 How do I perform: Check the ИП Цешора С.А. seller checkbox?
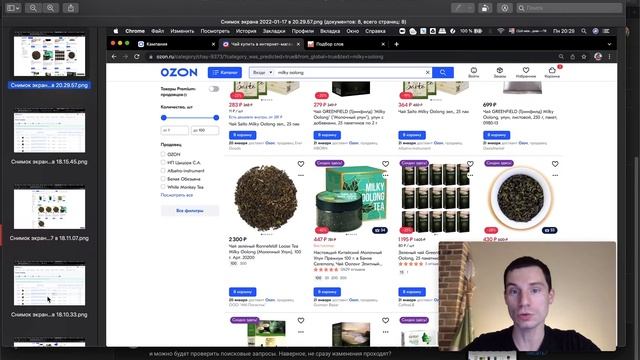(163, 162)
